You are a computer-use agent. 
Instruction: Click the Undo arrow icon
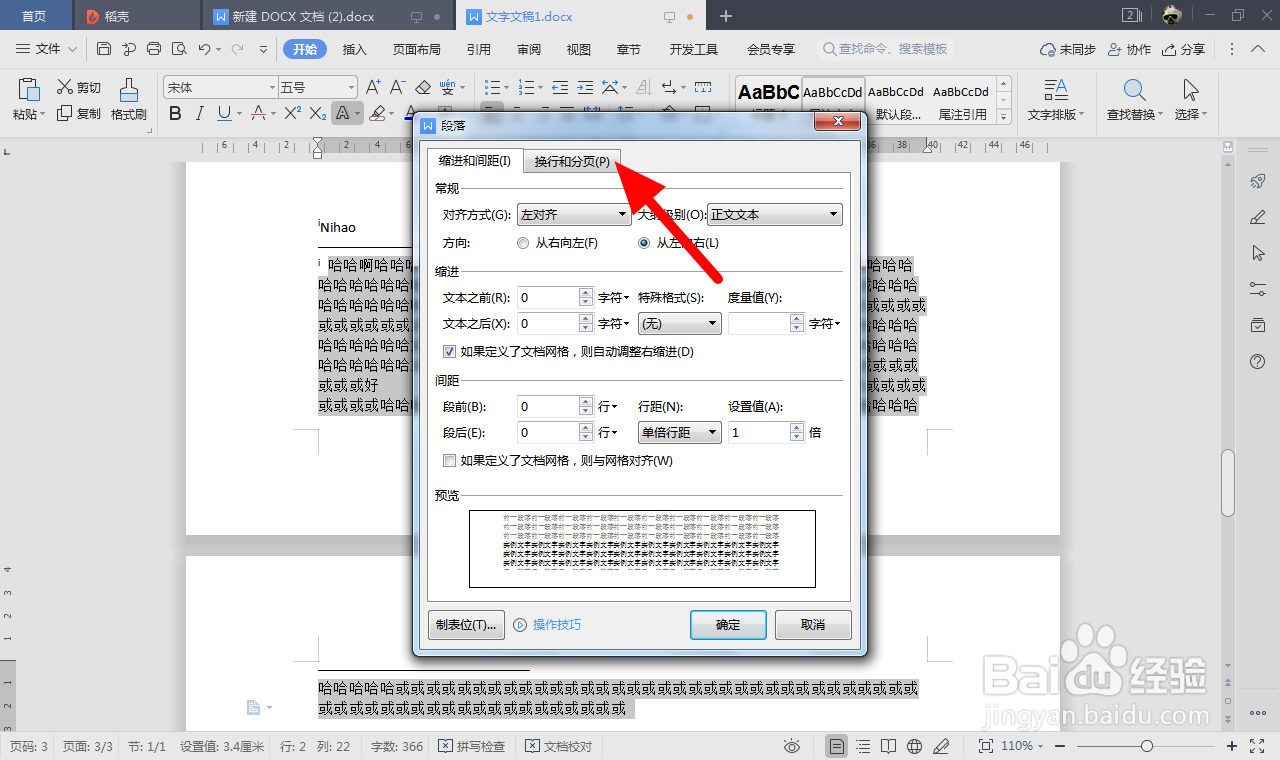point(204,49)
